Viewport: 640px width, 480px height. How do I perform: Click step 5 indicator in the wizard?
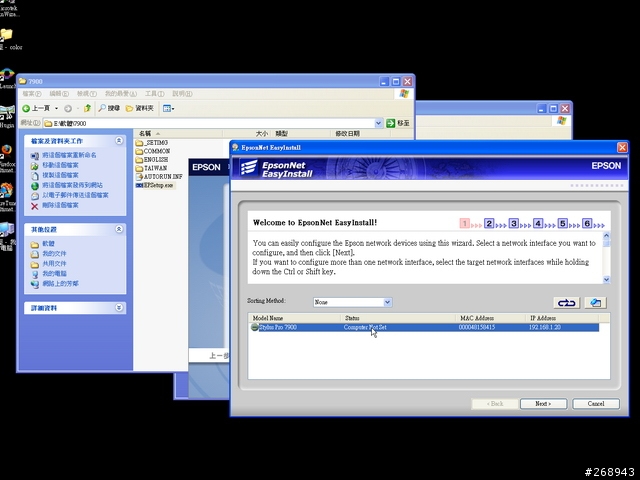pyautogui.click(x=562, y=223)
